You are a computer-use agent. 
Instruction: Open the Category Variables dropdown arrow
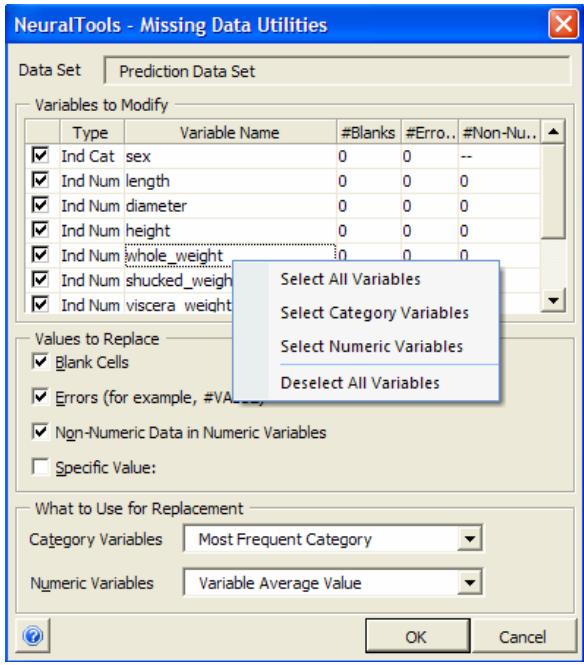(x=469, y=539)
